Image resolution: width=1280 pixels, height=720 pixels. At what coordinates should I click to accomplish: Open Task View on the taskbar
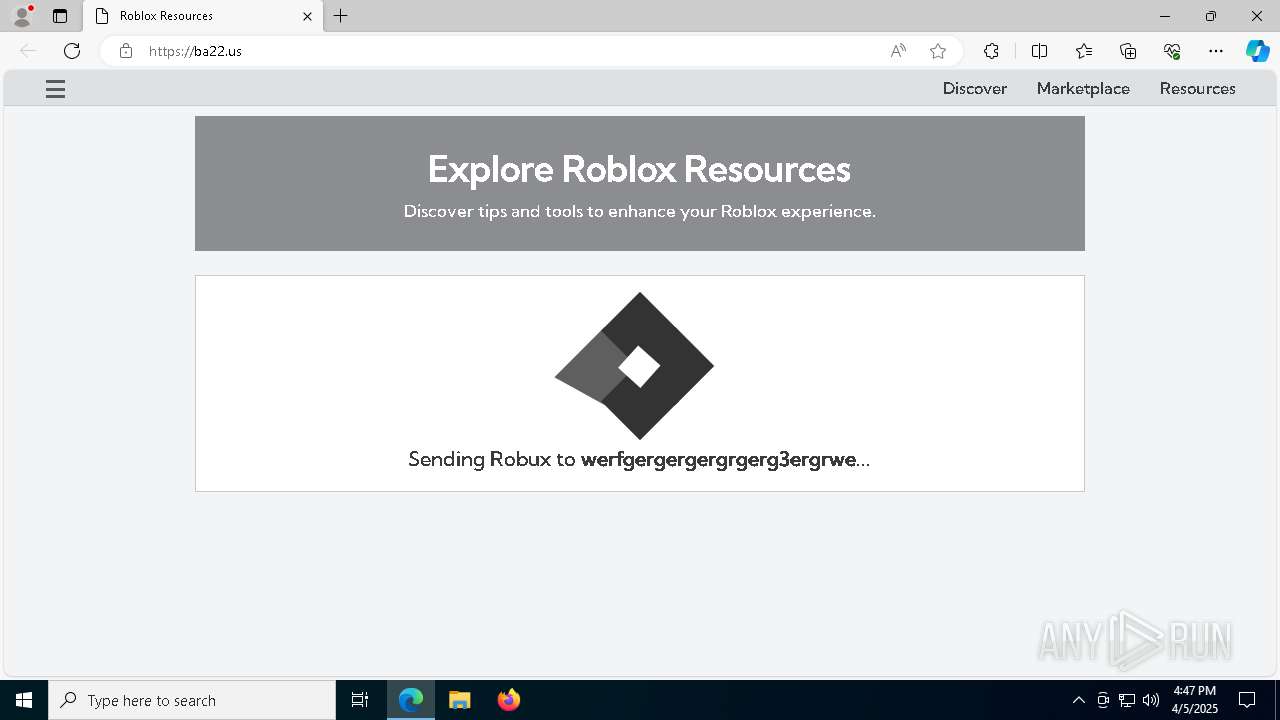click(360, 700)
